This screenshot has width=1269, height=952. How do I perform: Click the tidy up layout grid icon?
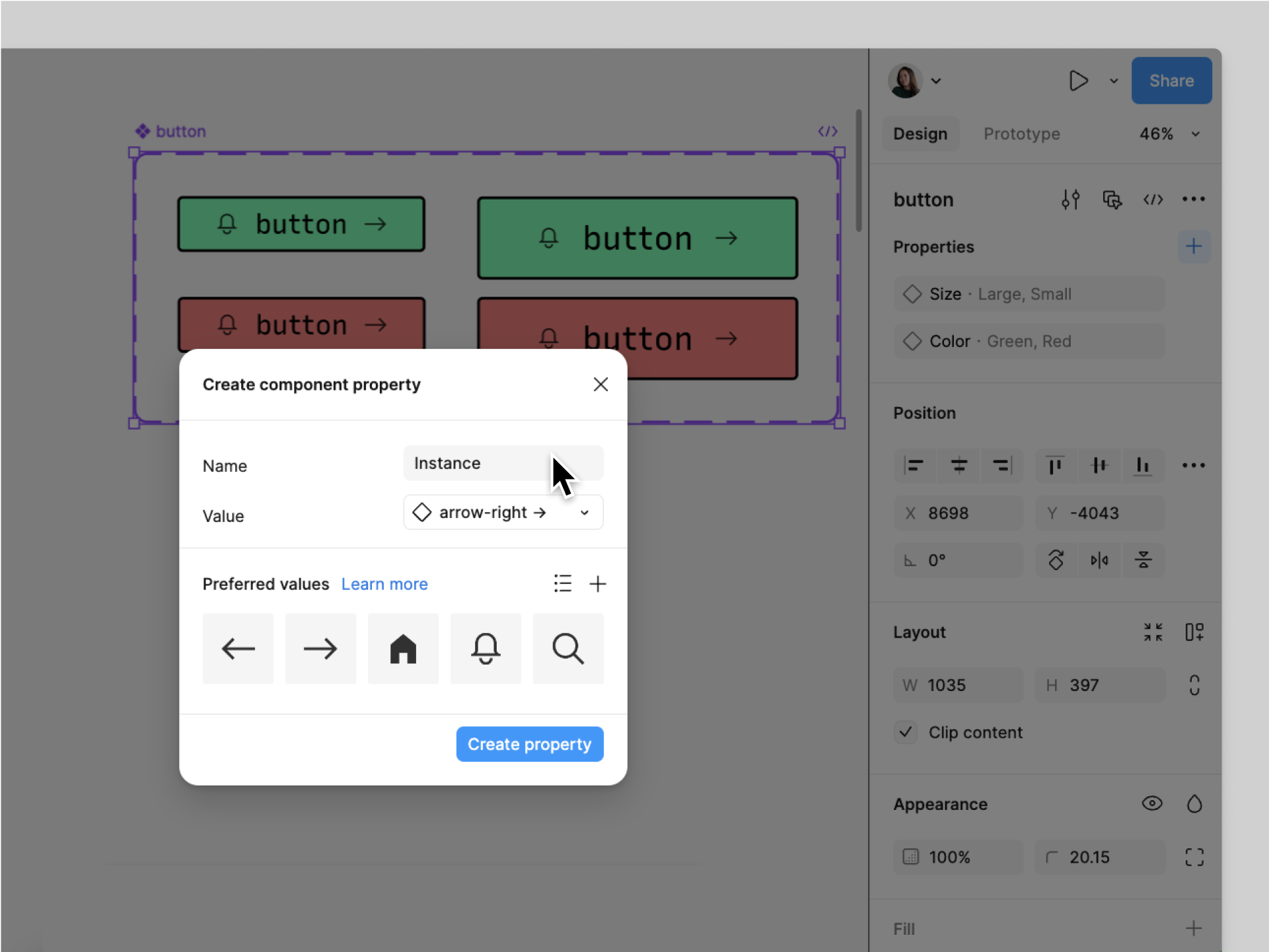1153,631
